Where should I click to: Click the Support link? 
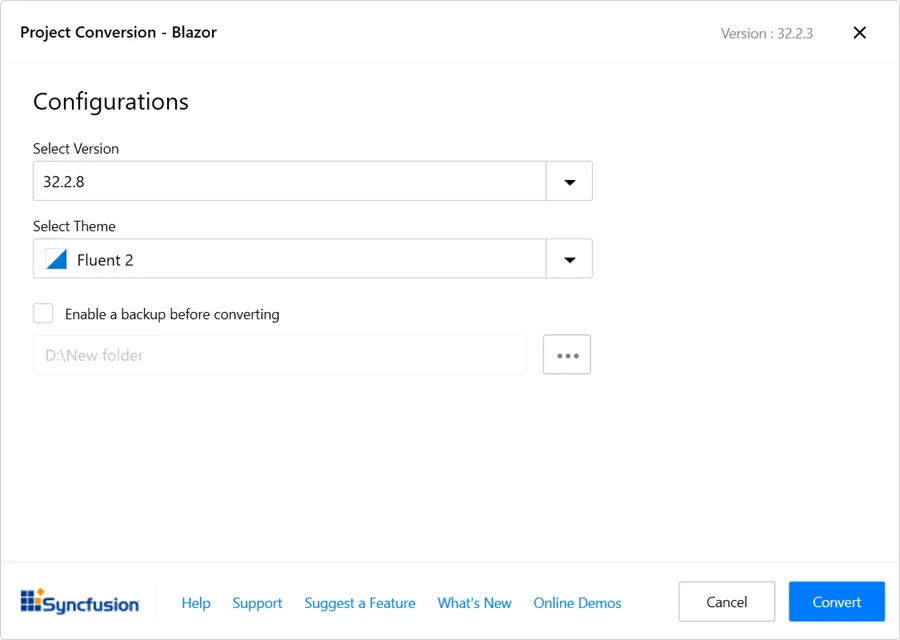257,603
